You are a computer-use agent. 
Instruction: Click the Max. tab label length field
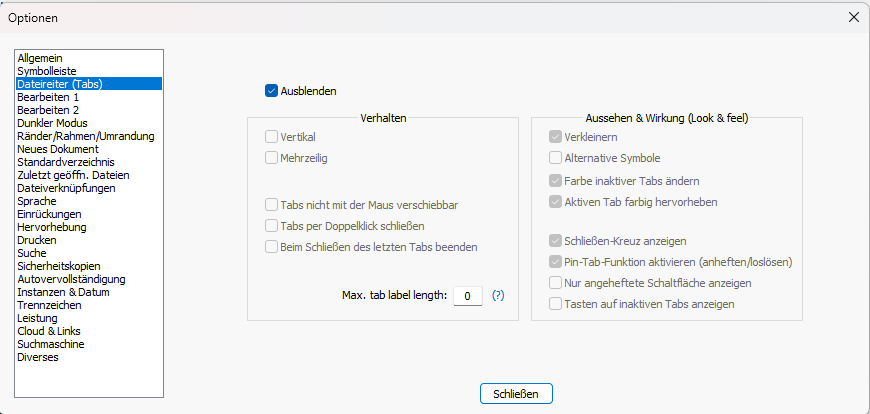point(468,296)
